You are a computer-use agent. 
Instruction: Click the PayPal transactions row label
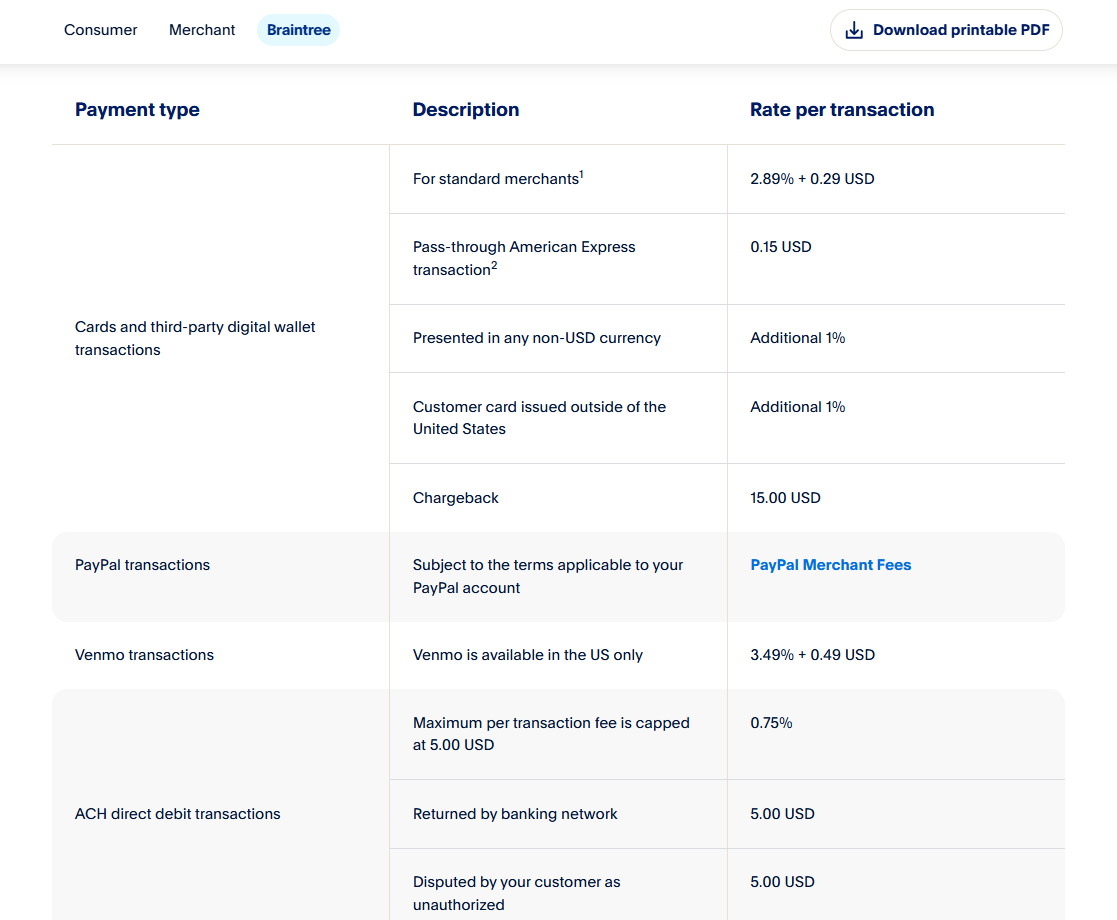(142, 565)
